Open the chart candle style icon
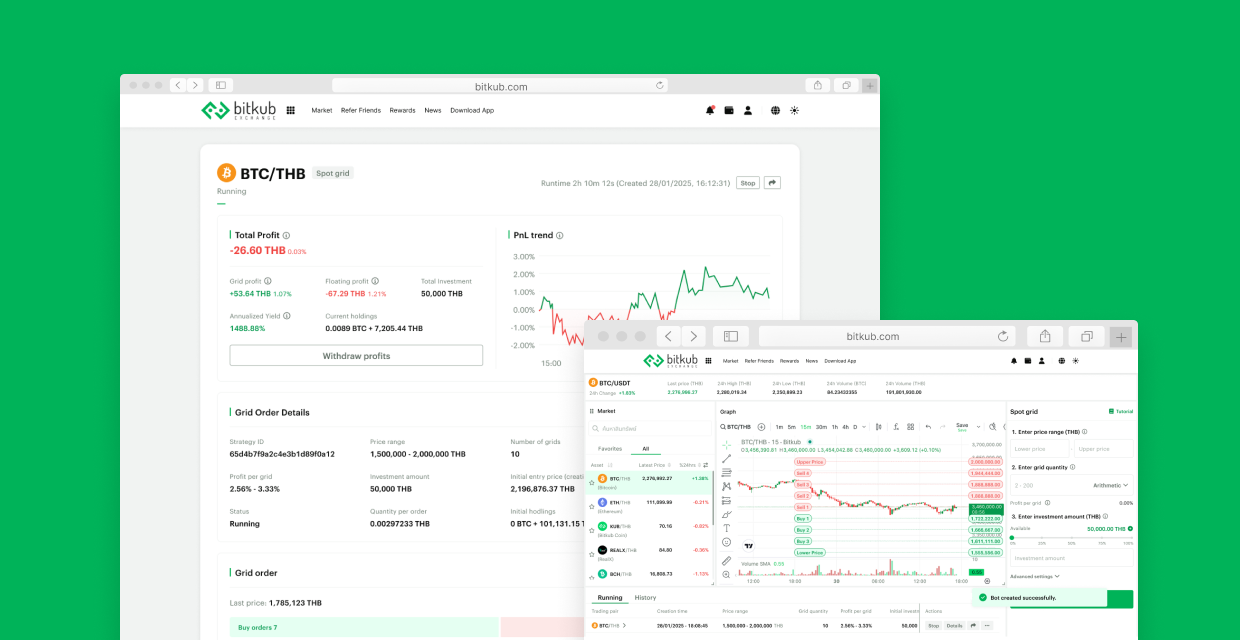The image size is (1240, 640). pos(879,427)
